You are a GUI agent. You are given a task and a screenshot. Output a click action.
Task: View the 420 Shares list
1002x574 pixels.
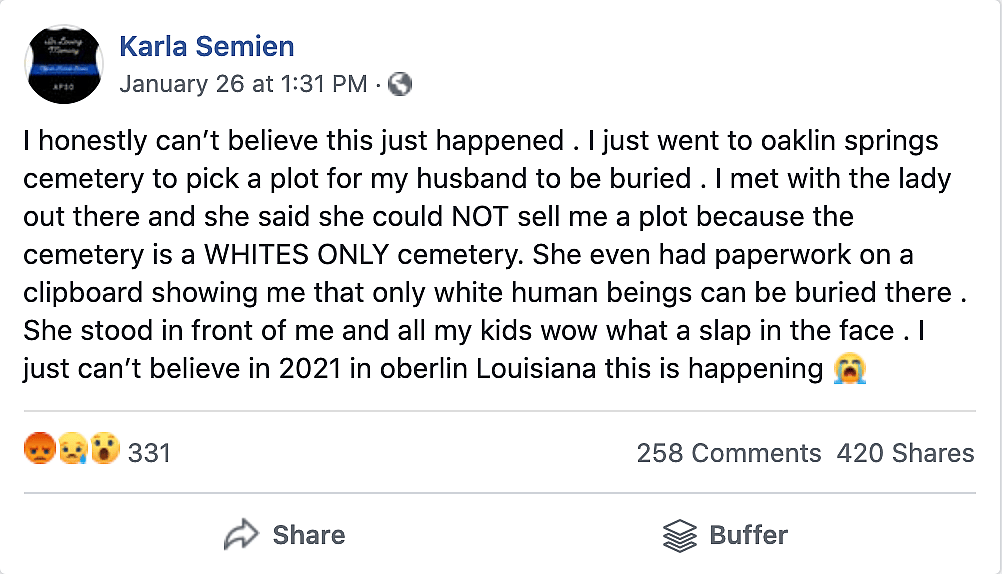click(905, 453)
